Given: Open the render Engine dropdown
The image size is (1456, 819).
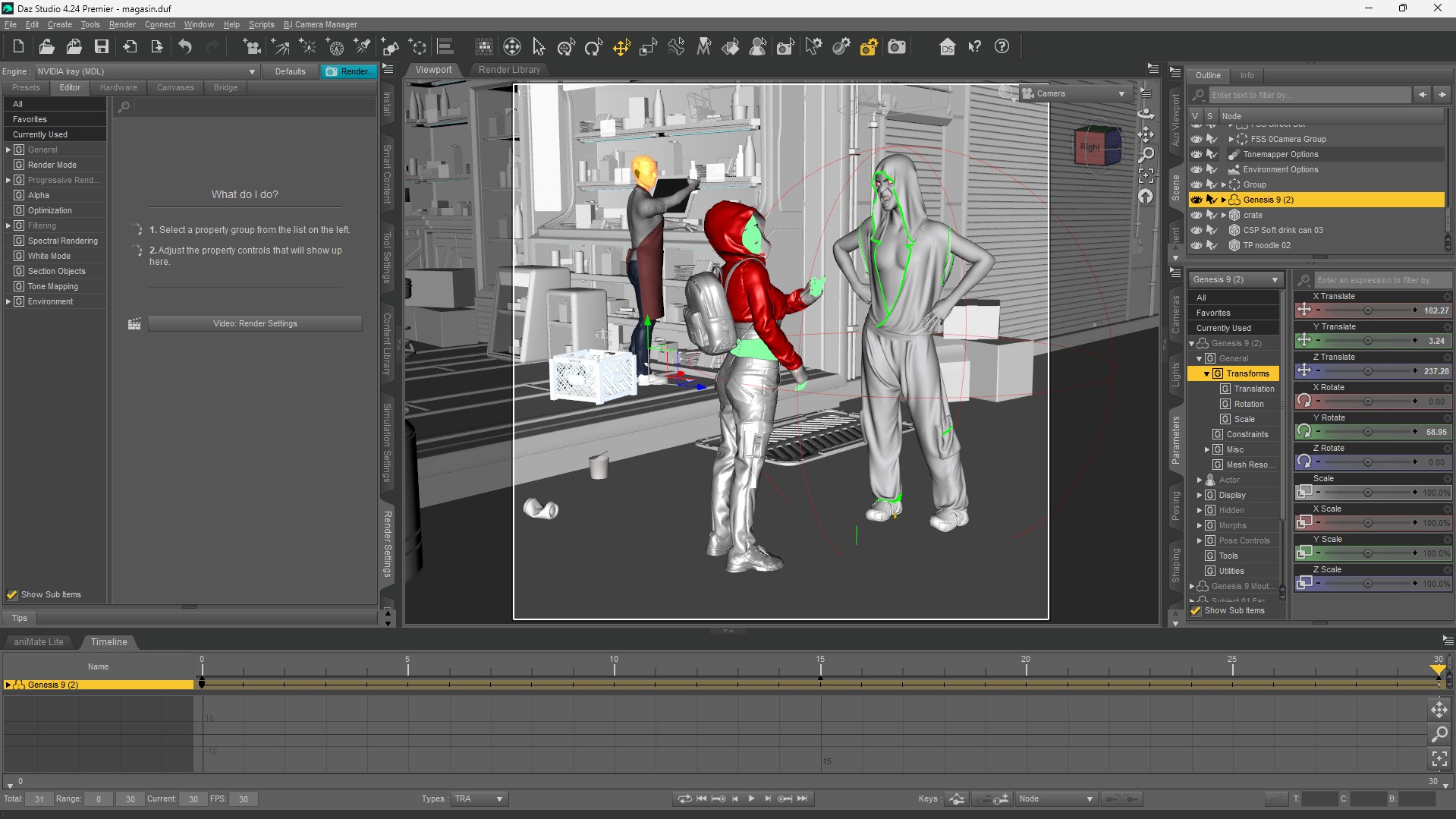Looking at the screenshot, I should 147,72.
